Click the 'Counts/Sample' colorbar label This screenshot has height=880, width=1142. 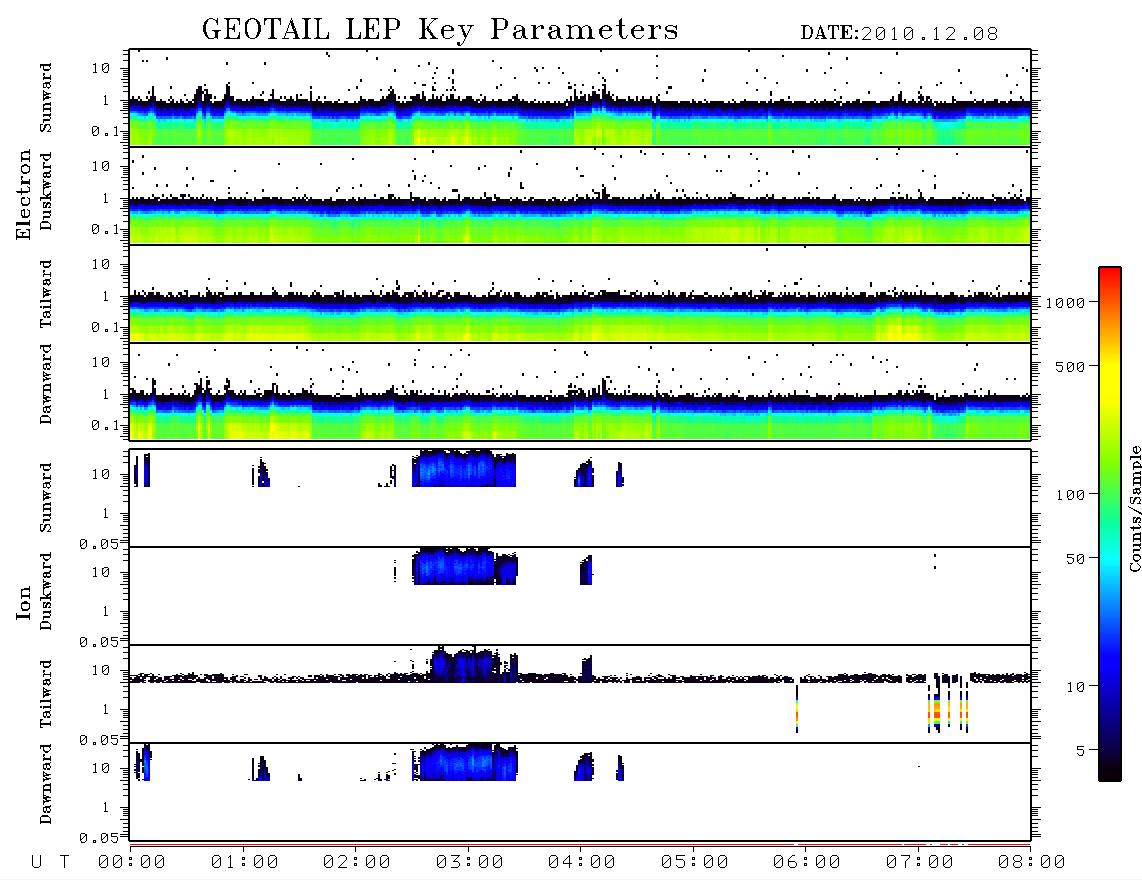1134,508
